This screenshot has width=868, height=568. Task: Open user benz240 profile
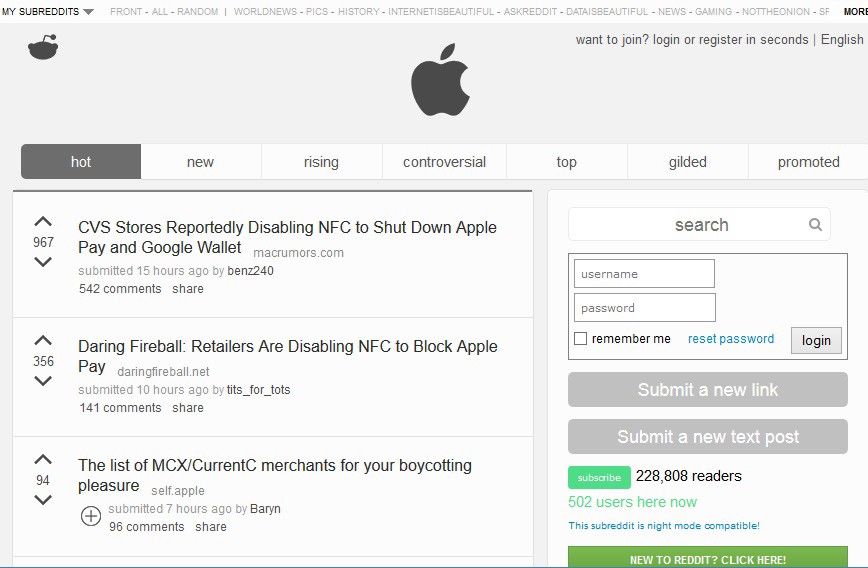250,271
